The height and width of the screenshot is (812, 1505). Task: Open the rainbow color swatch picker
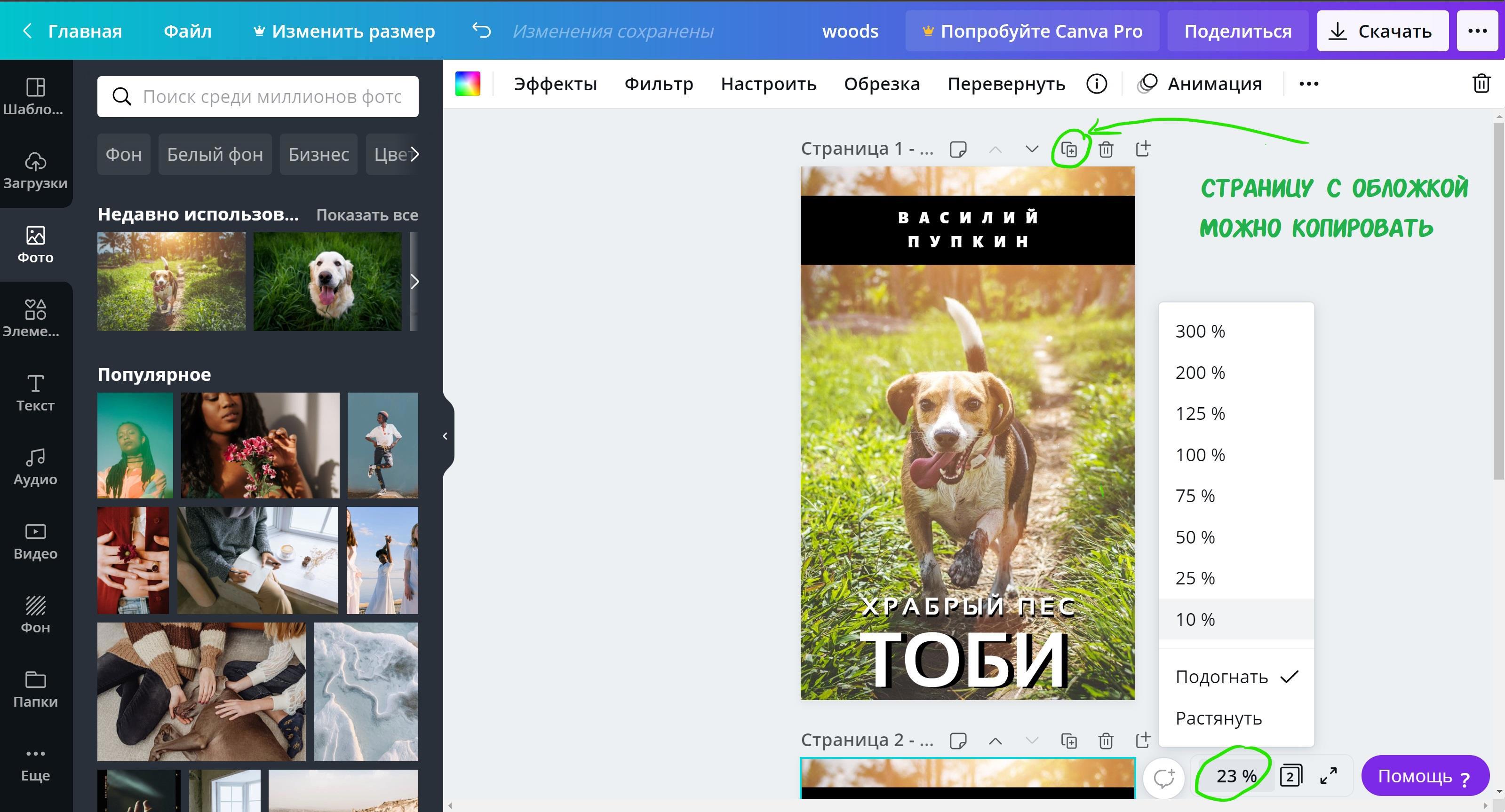click(467, 84)
